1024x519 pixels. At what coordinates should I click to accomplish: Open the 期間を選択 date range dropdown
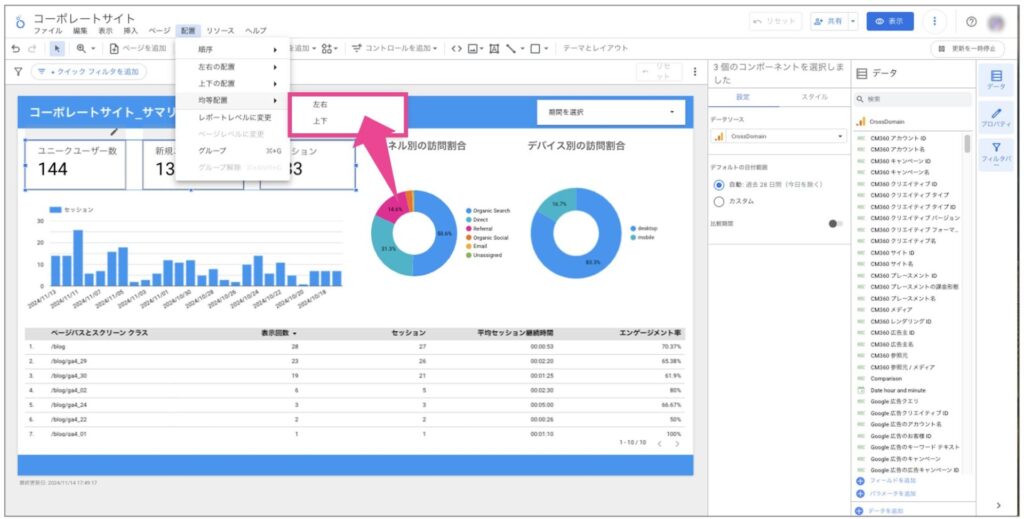(611, 112)
